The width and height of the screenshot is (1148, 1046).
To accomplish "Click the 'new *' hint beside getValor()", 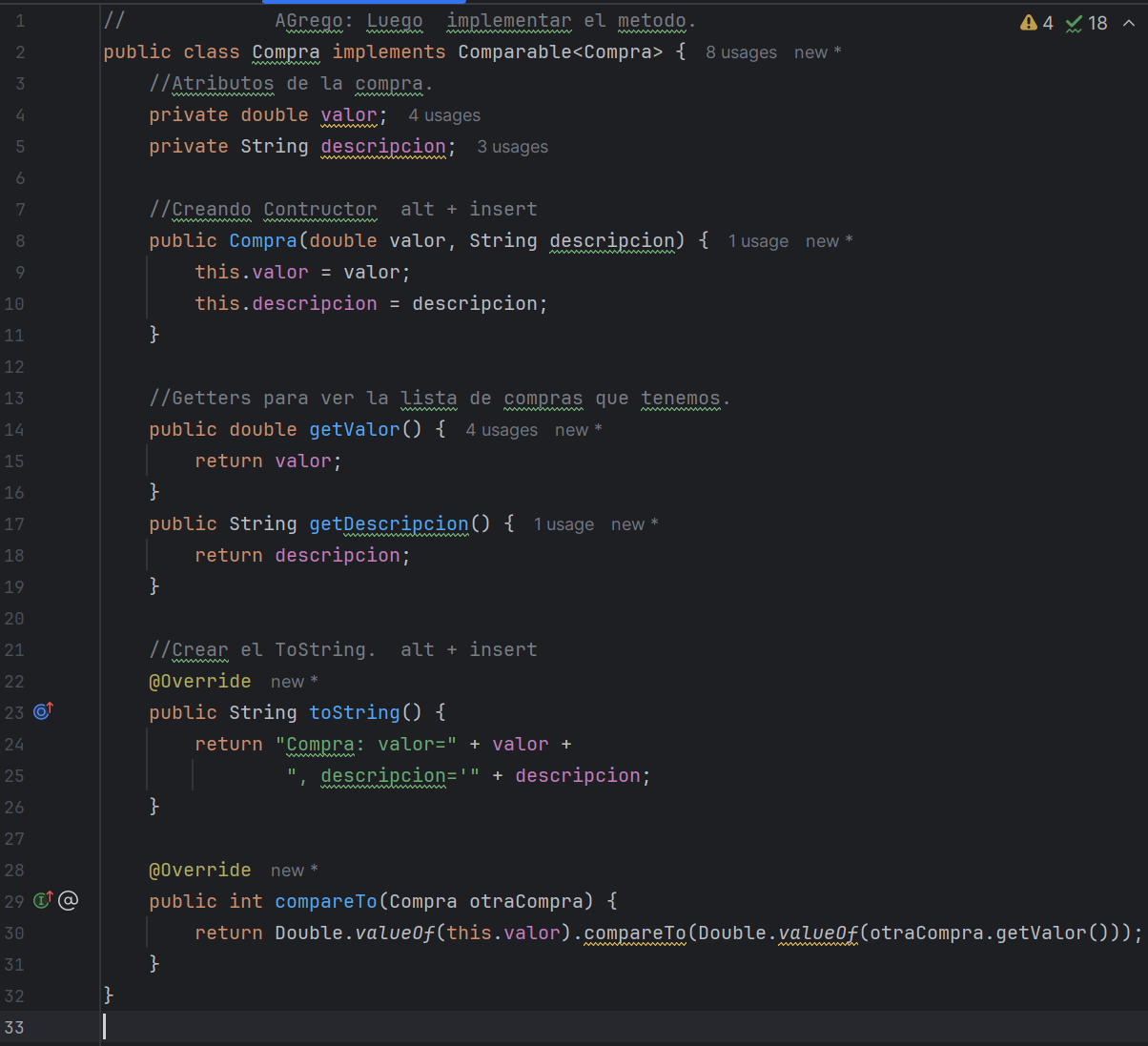I will [x=578, y=430].
